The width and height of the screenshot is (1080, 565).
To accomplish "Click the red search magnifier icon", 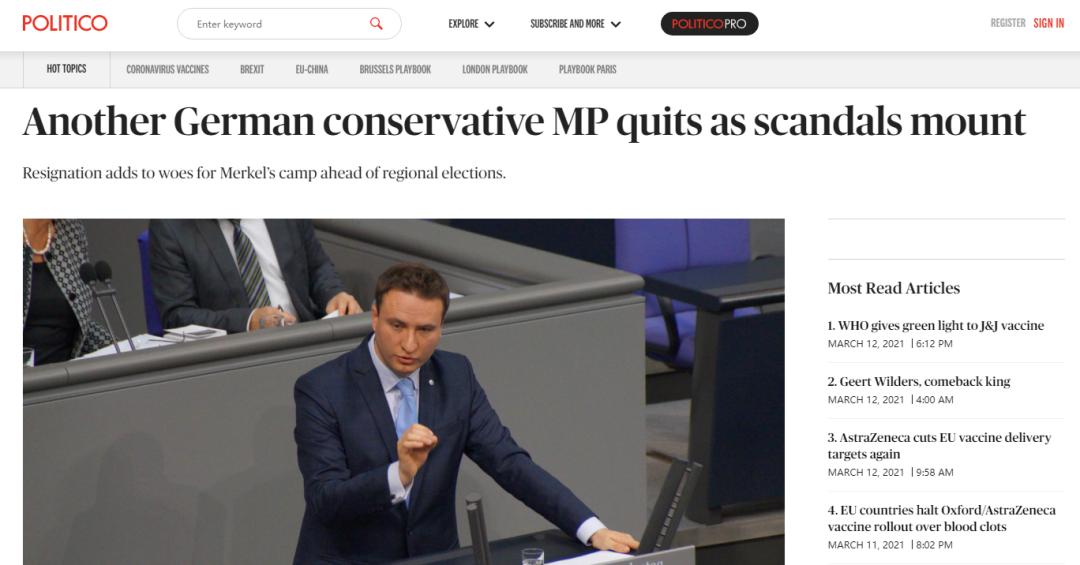I will 376,23.
